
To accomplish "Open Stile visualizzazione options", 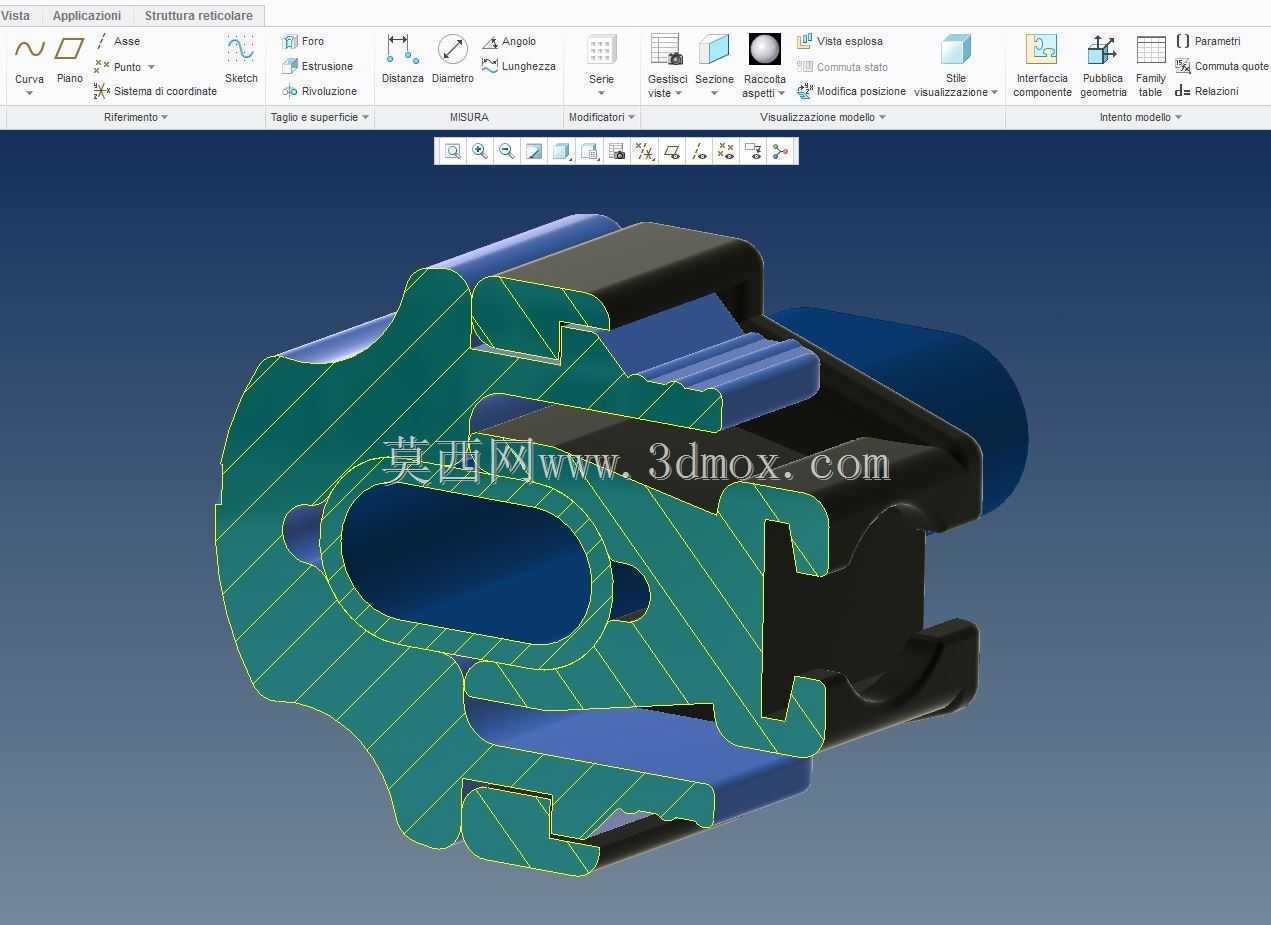I will pyautogui.click(x=956, y=66).
